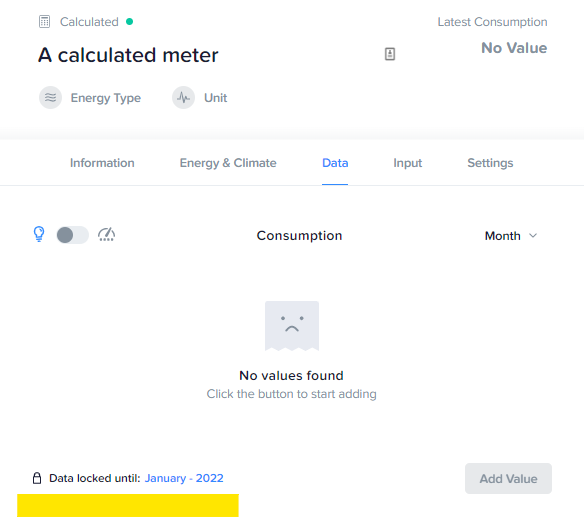Image resolution: width=584 pixels, height=519 pixels.
Task: Switch to the Information tab
Action: (x=102, y=163)
